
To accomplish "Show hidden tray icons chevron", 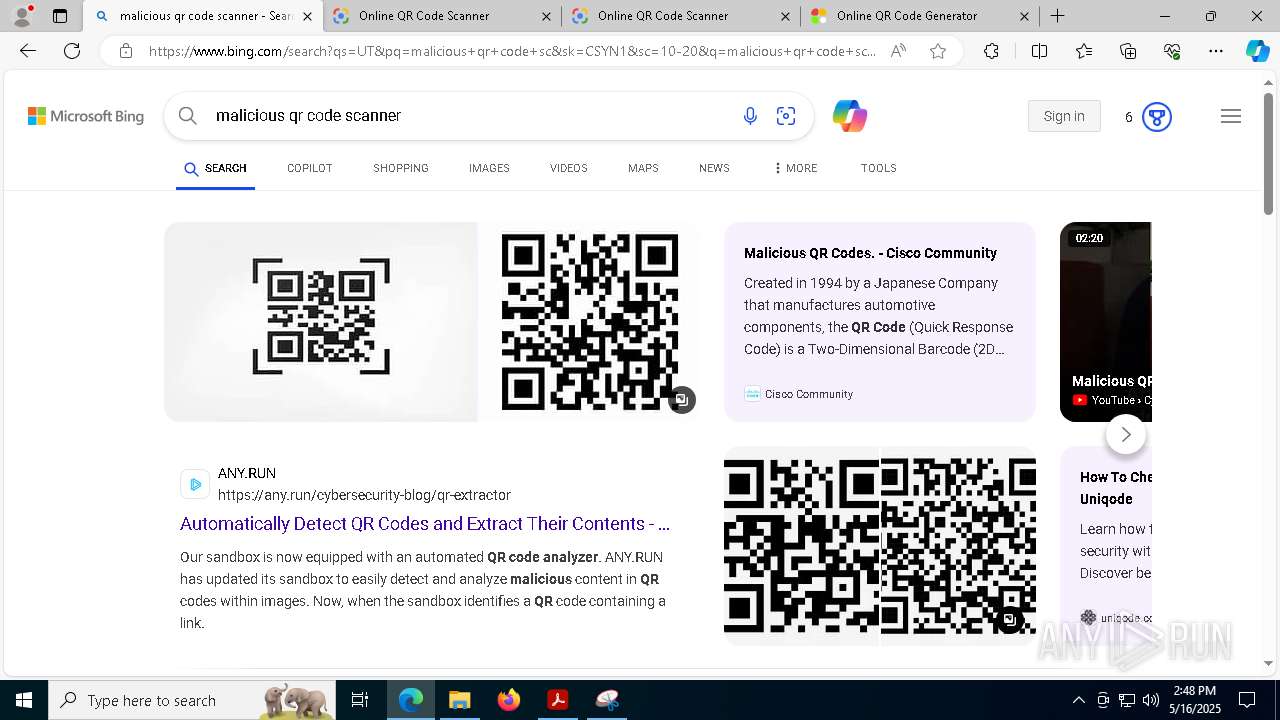I will click(x=1079, y=700).
